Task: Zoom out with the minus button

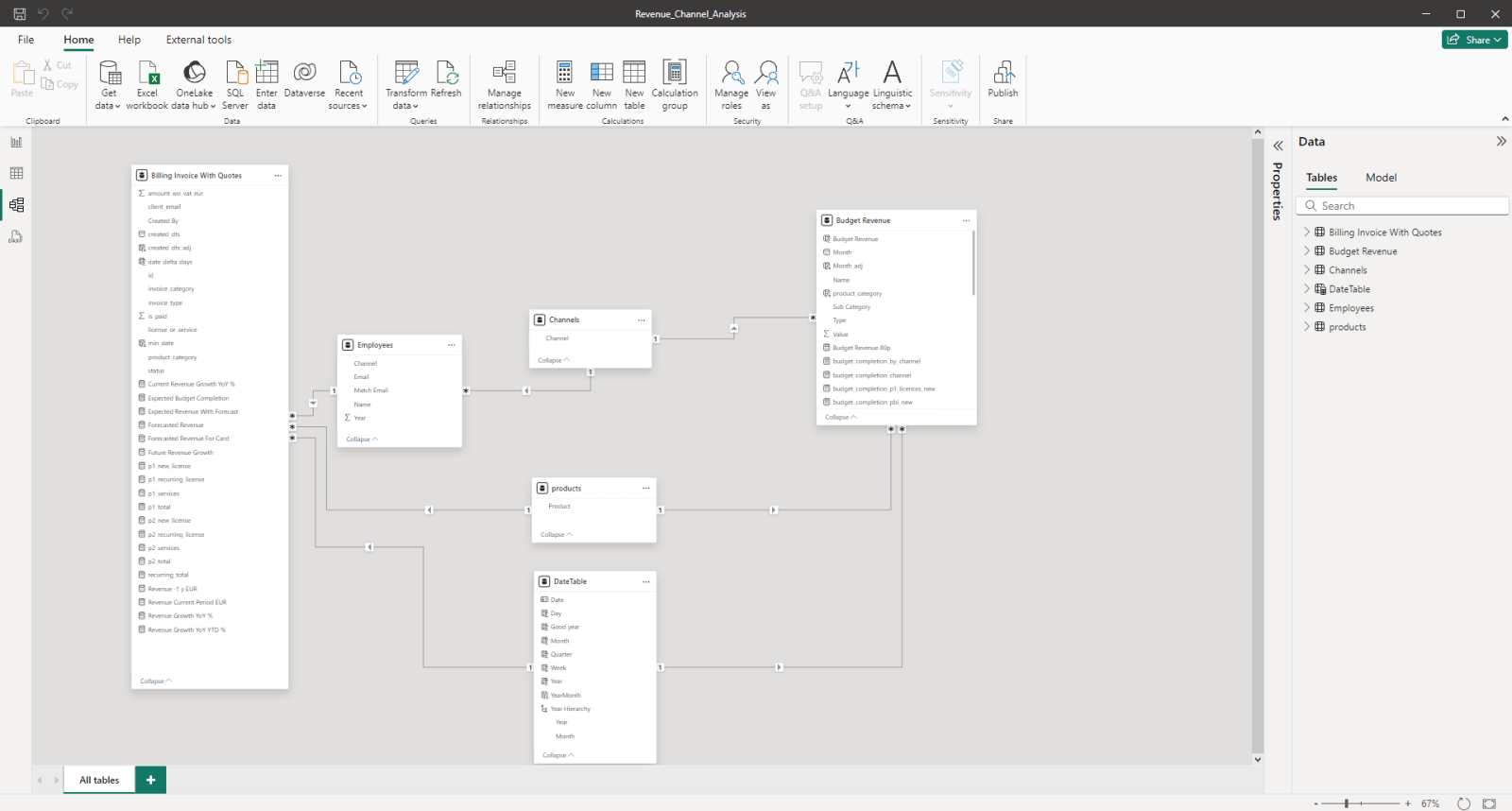Action: click(1315, 803)
